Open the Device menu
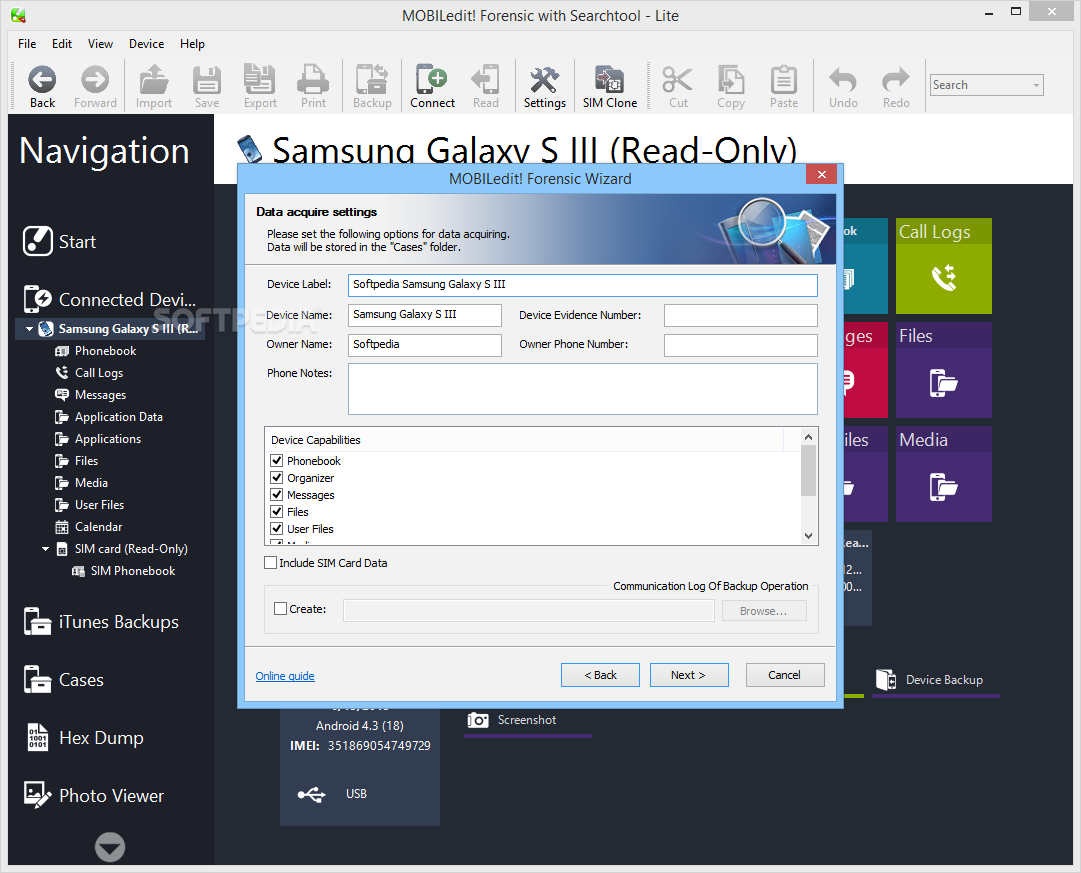 (x=147, y=43)
